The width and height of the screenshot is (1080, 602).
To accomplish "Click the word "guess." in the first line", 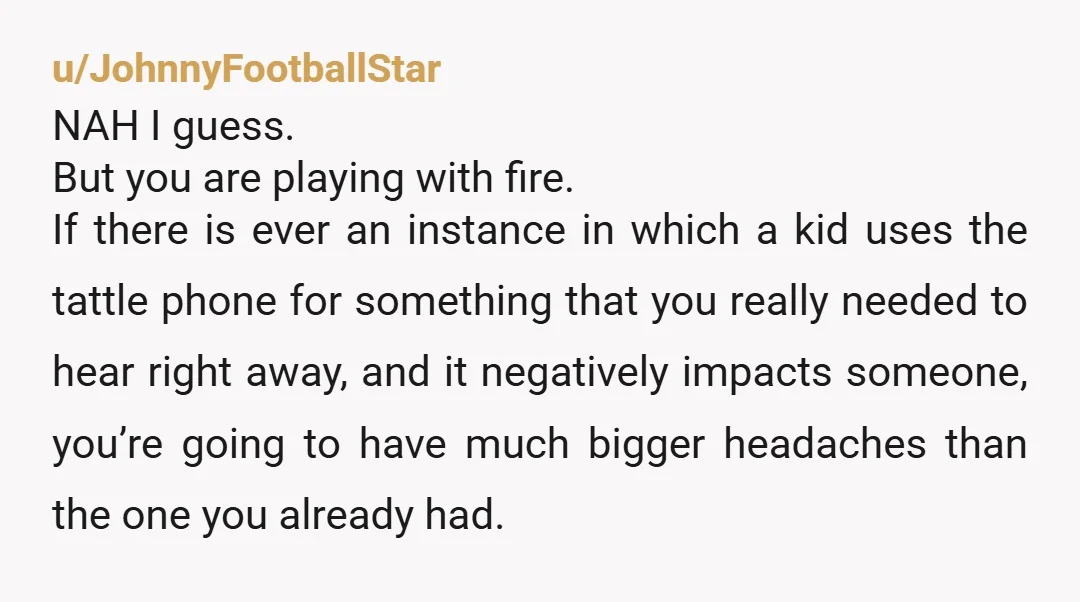I will pyautogui.click(x=233, y=128).
